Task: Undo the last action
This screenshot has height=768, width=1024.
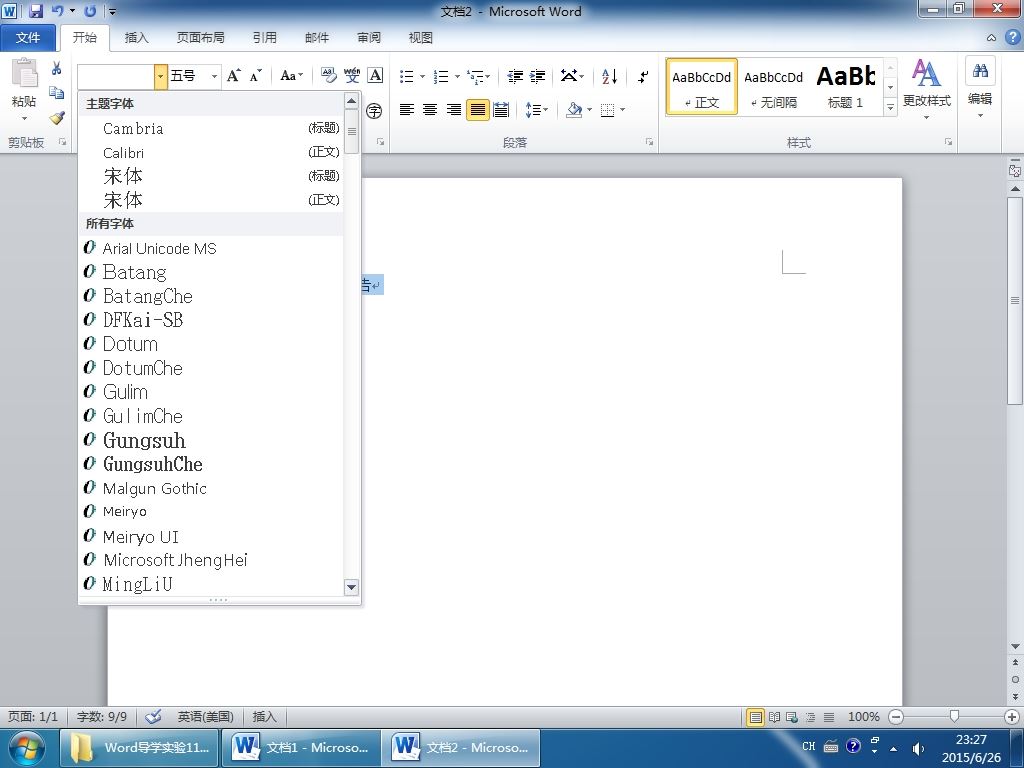Action: (x=57, y=11)
